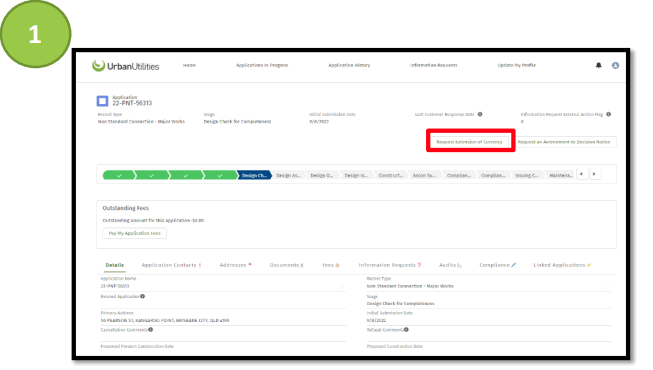The height and width of the screenshot is (370, 653).
Task: Select the 'Construct...' stage
Action: coord(390,175)
